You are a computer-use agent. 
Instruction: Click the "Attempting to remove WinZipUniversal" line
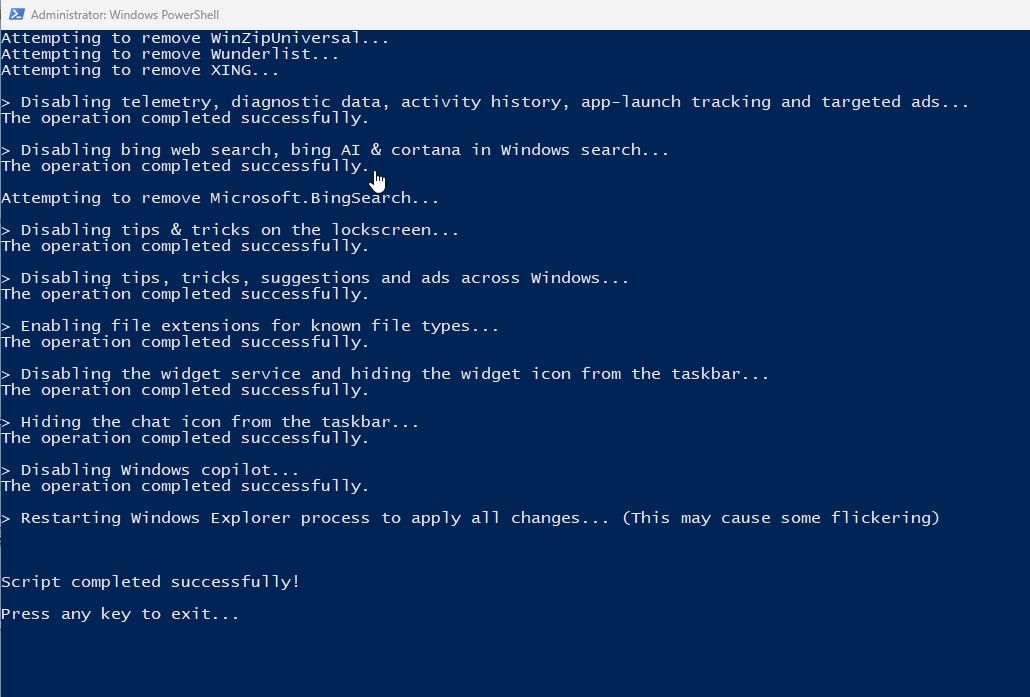[195, 38]
